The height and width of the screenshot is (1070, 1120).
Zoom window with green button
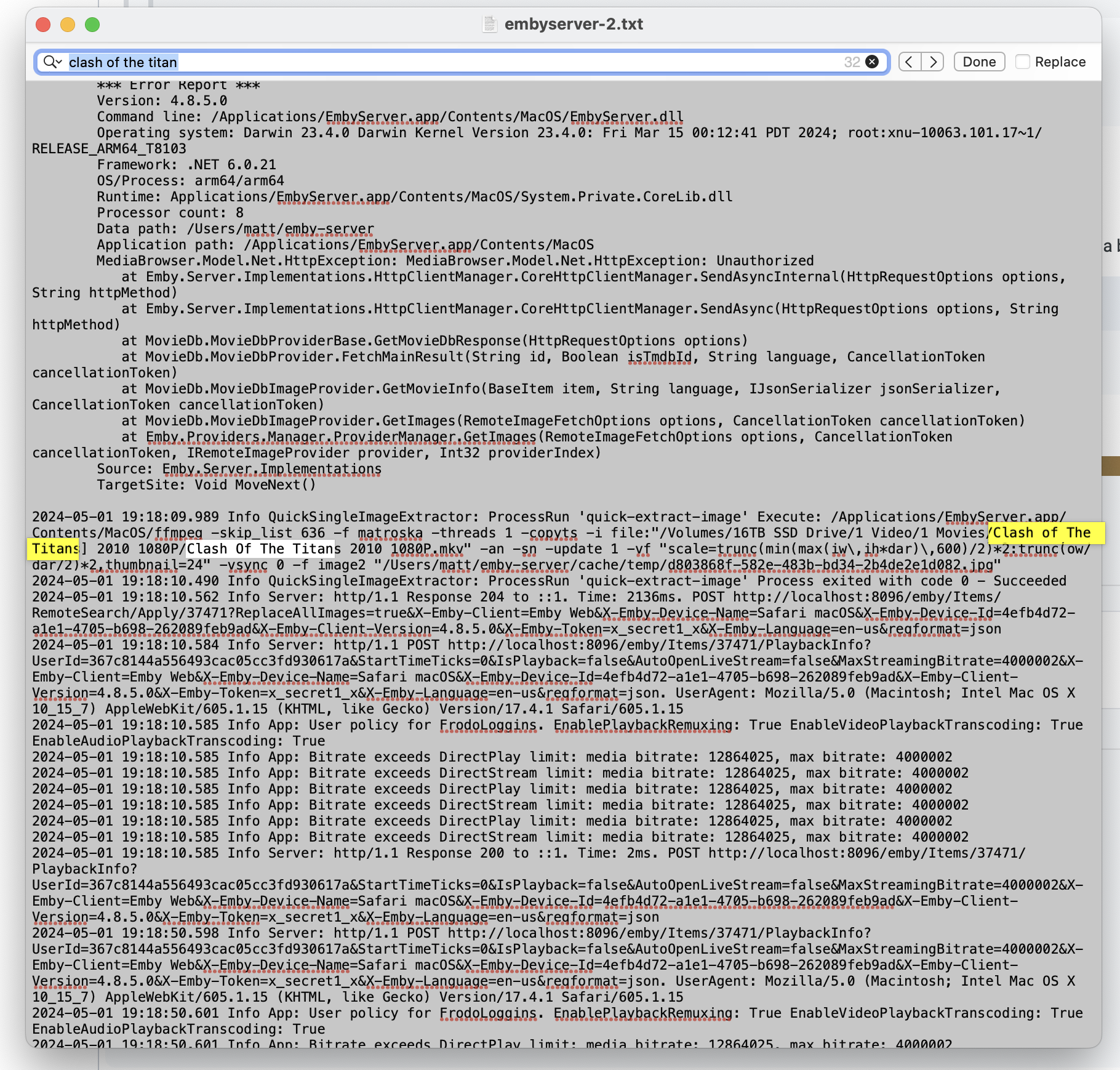92,25
